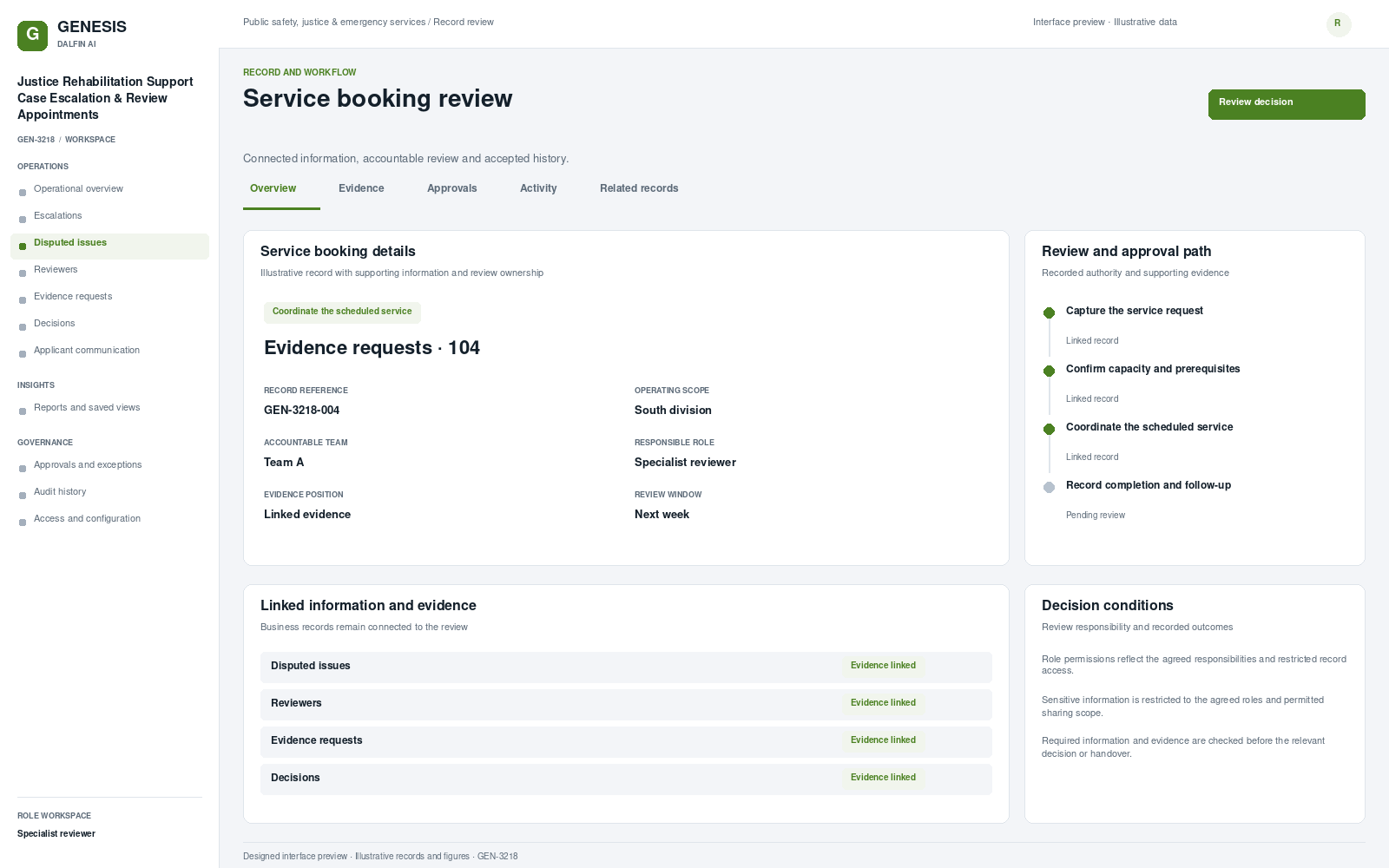
Task: Select the Decisions linked evidence row
Action: [x=626, y=779]
